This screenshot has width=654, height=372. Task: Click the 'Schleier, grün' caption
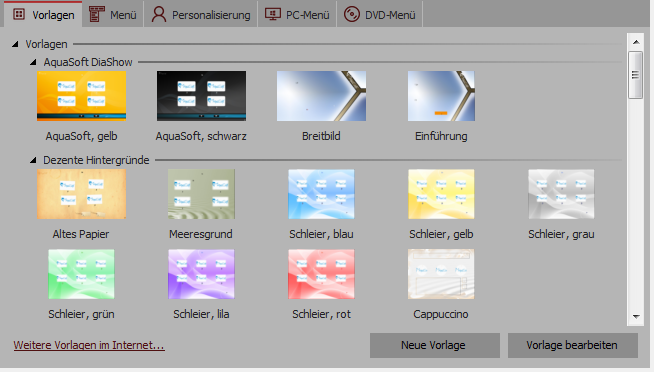[81, 314]
